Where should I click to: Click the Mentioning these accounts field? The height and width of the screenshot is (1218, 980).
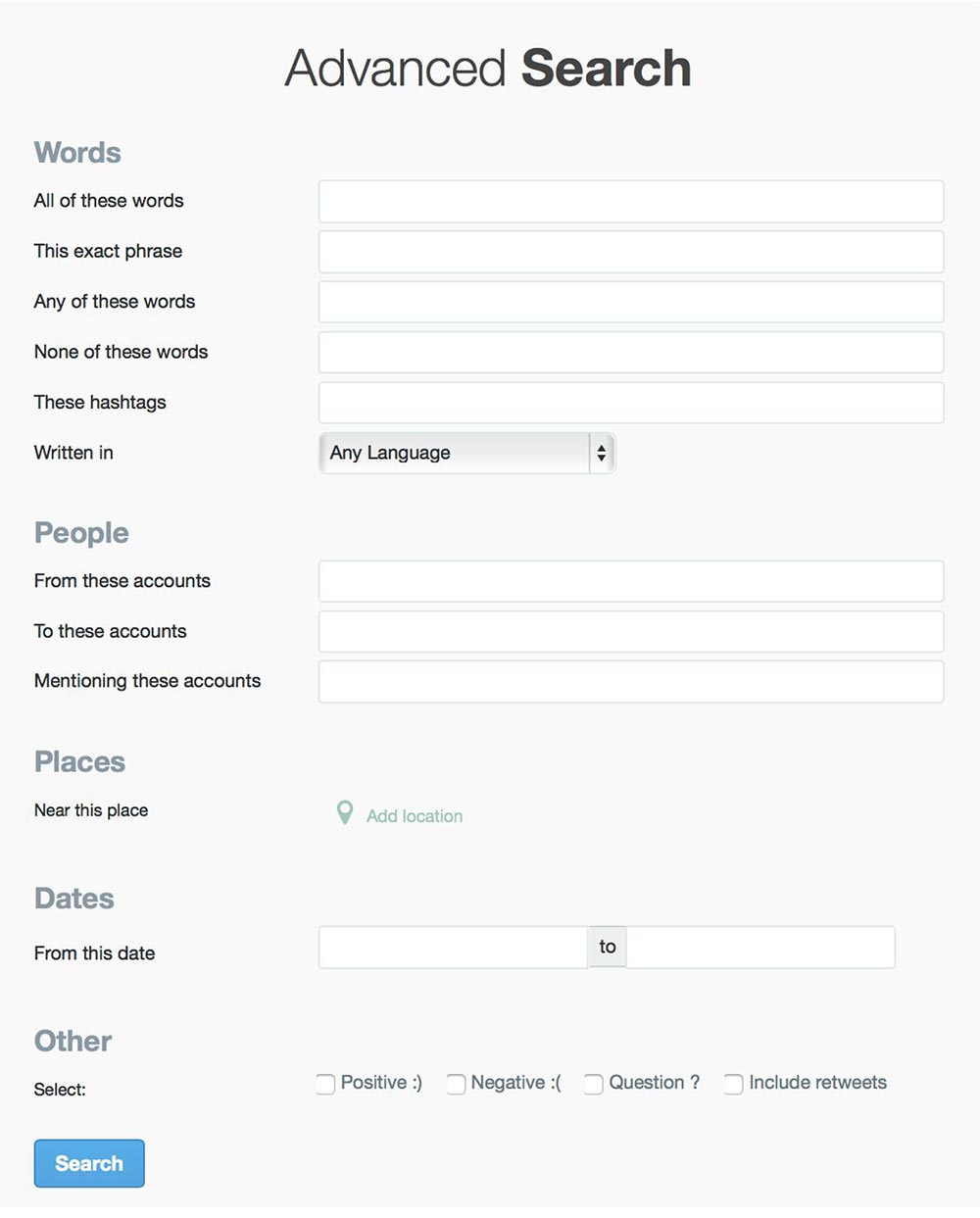point(631,682)
